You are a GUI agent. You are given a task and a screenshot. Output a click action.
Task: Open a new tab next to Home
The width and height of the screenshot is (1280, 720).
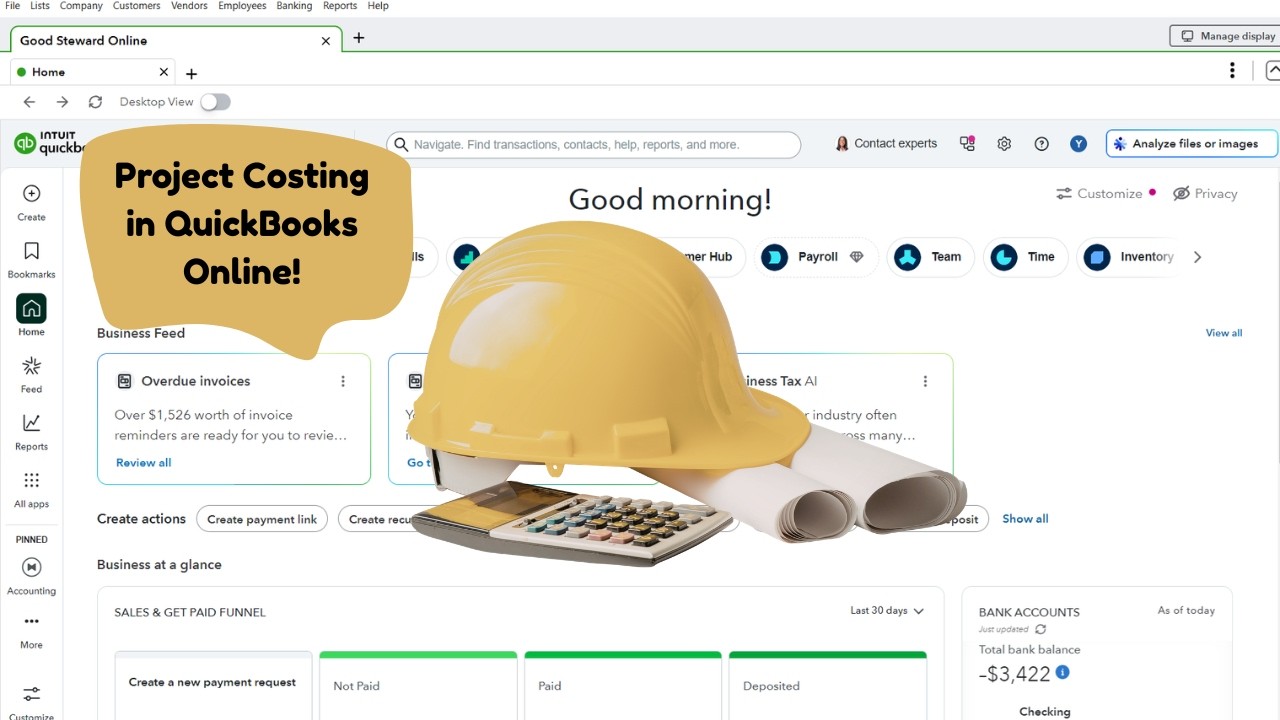(x=191, y=74)
